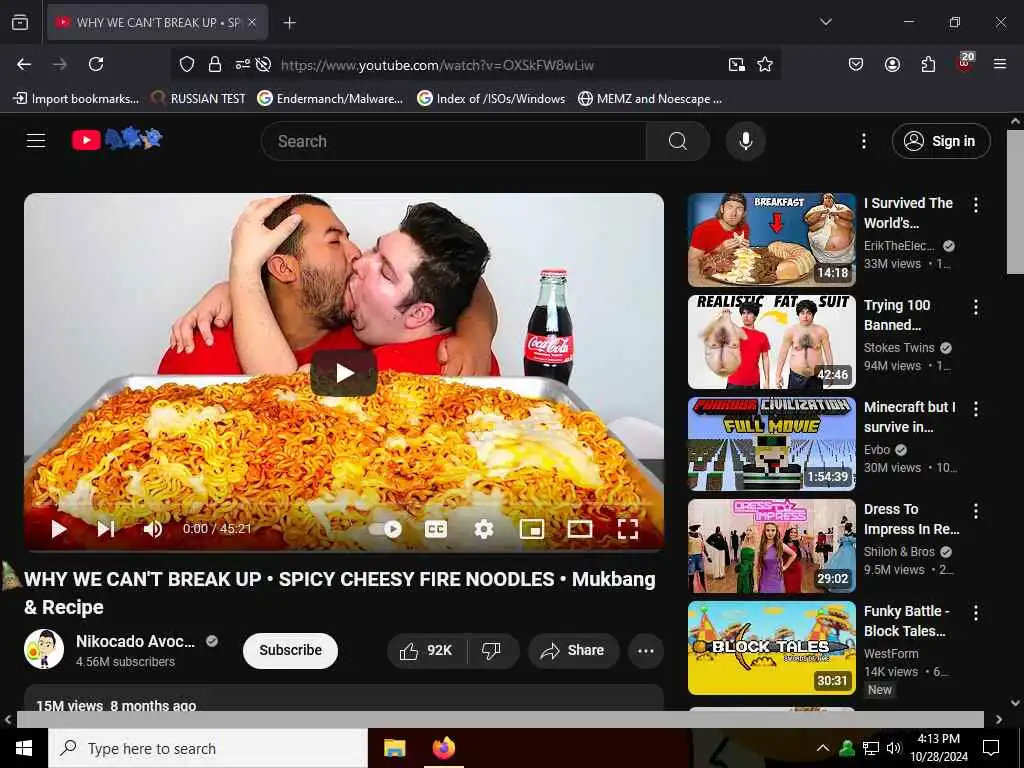Mute the video with the speaker icon
This screenshot has height=768, width=1024.
tap(153, 529)
